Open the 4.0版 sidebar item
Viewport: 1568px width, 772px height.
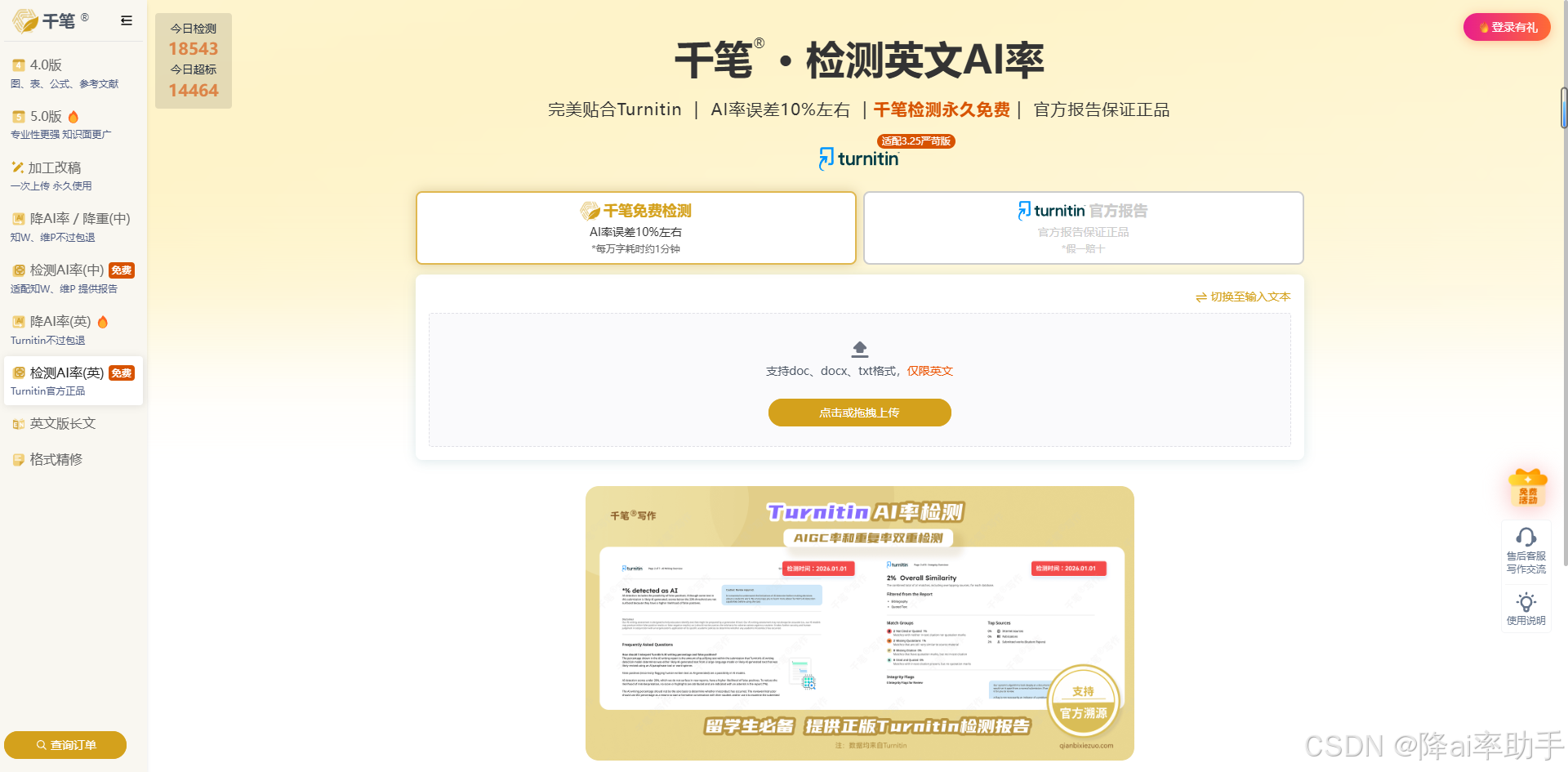pyautogui.click(x=73, y=73)
